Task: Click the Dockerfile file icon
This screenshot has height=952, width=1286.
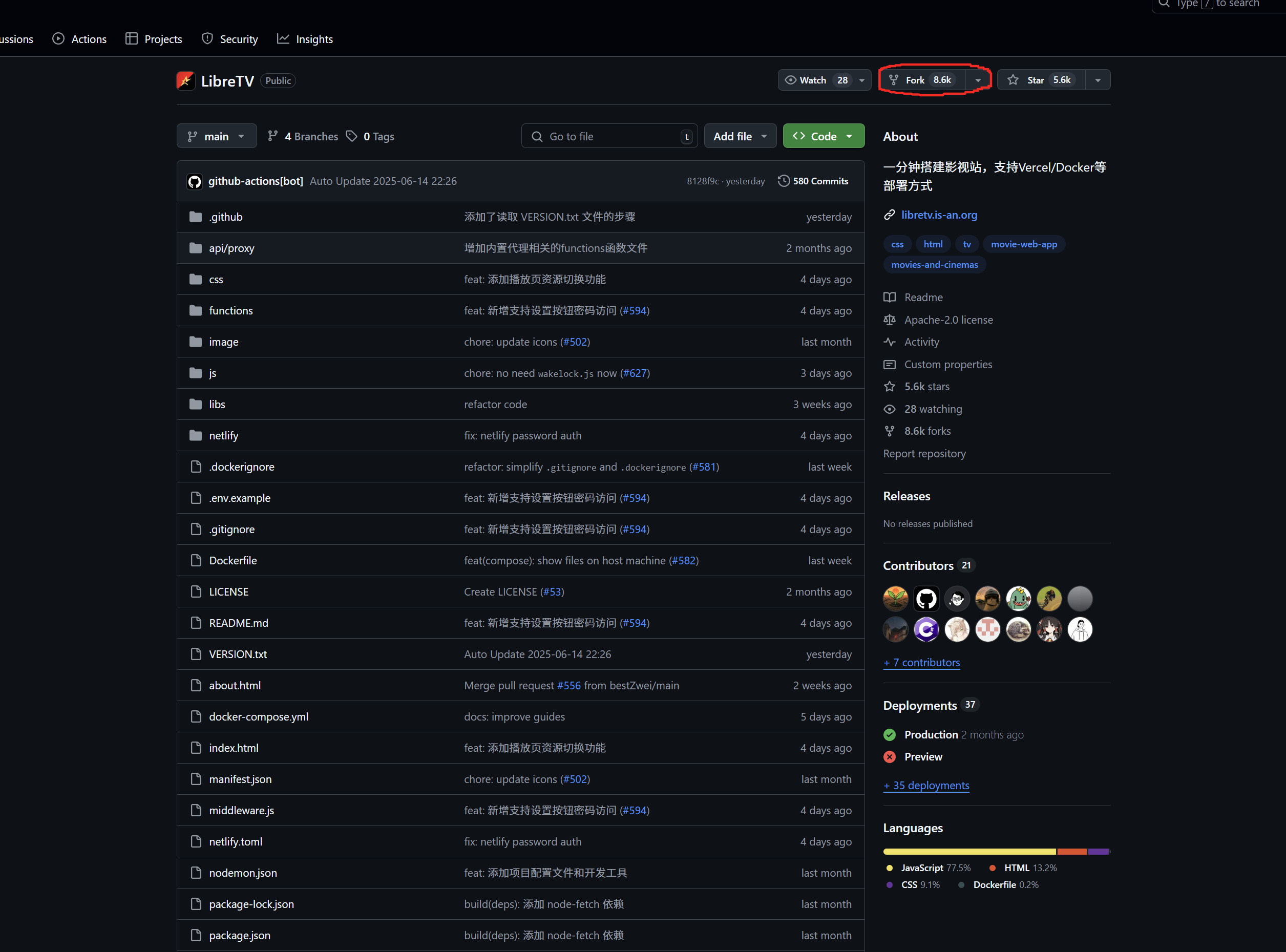Action: coord(196,560)
